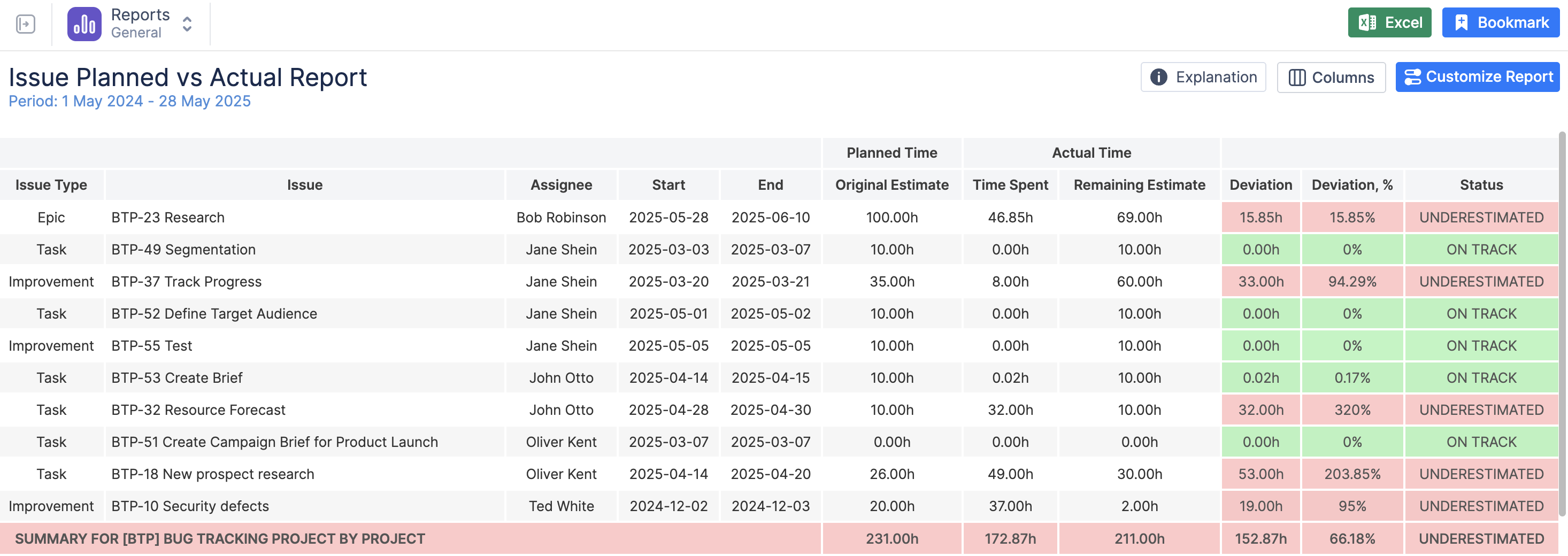This screenshot has height=556, width=1568.
Task: Click the Status column header
Action: (1481, 185)
